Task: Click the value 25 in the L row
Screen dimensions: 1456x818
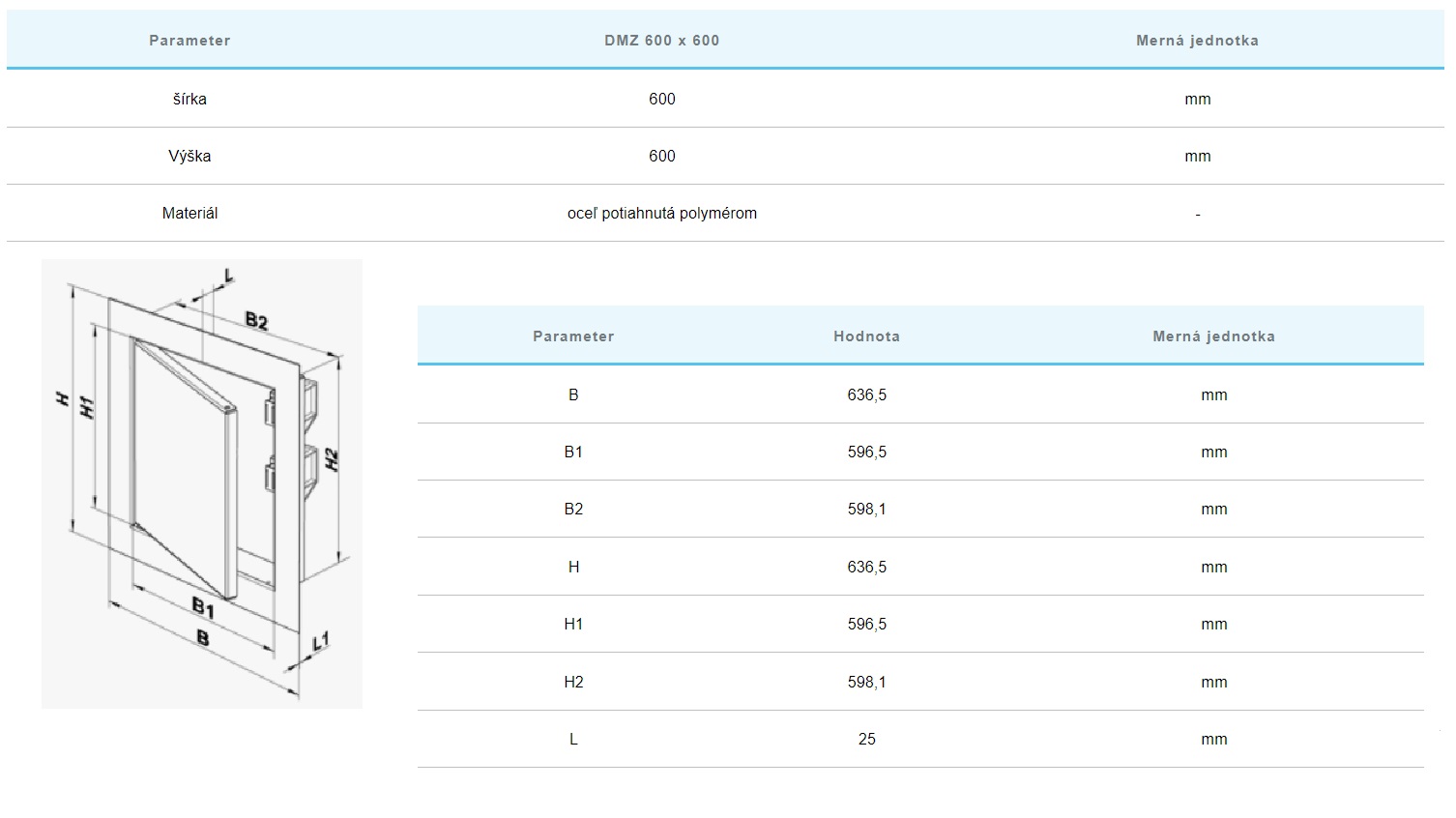Action: 866,739
